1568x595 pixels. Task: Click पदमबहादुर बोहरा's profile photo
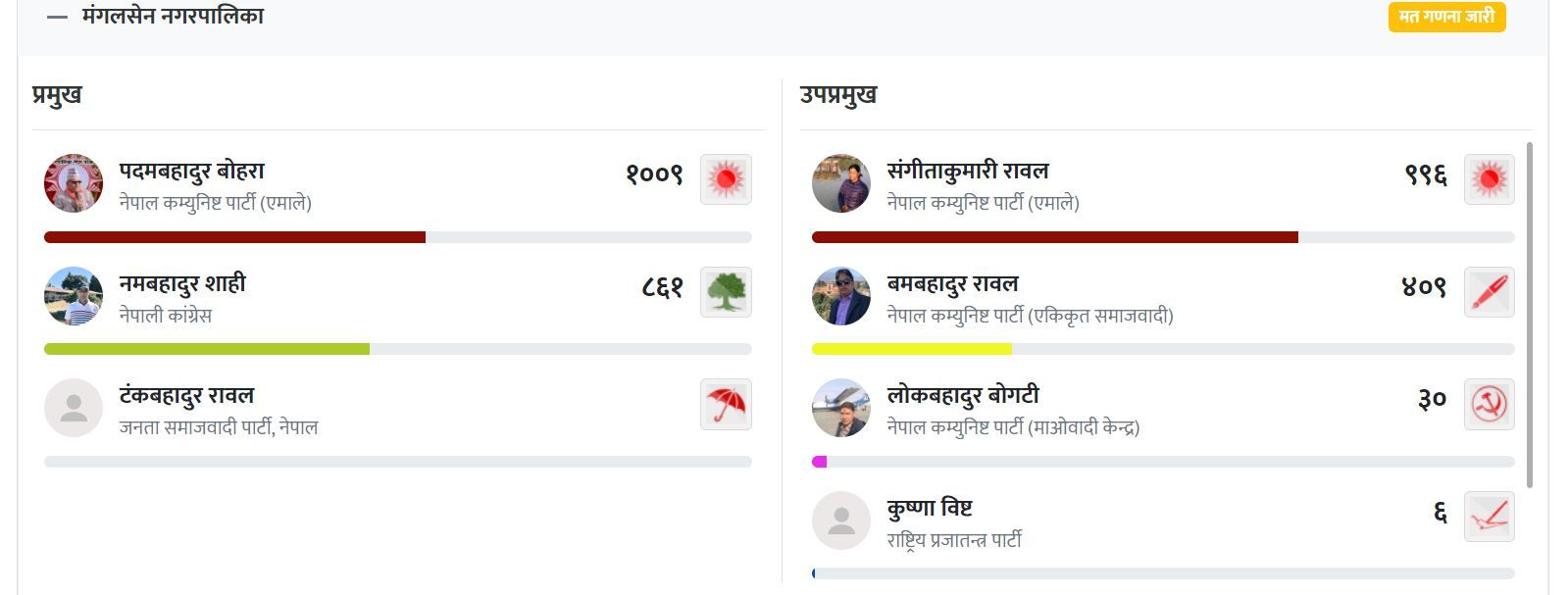(x=74, y=183)
